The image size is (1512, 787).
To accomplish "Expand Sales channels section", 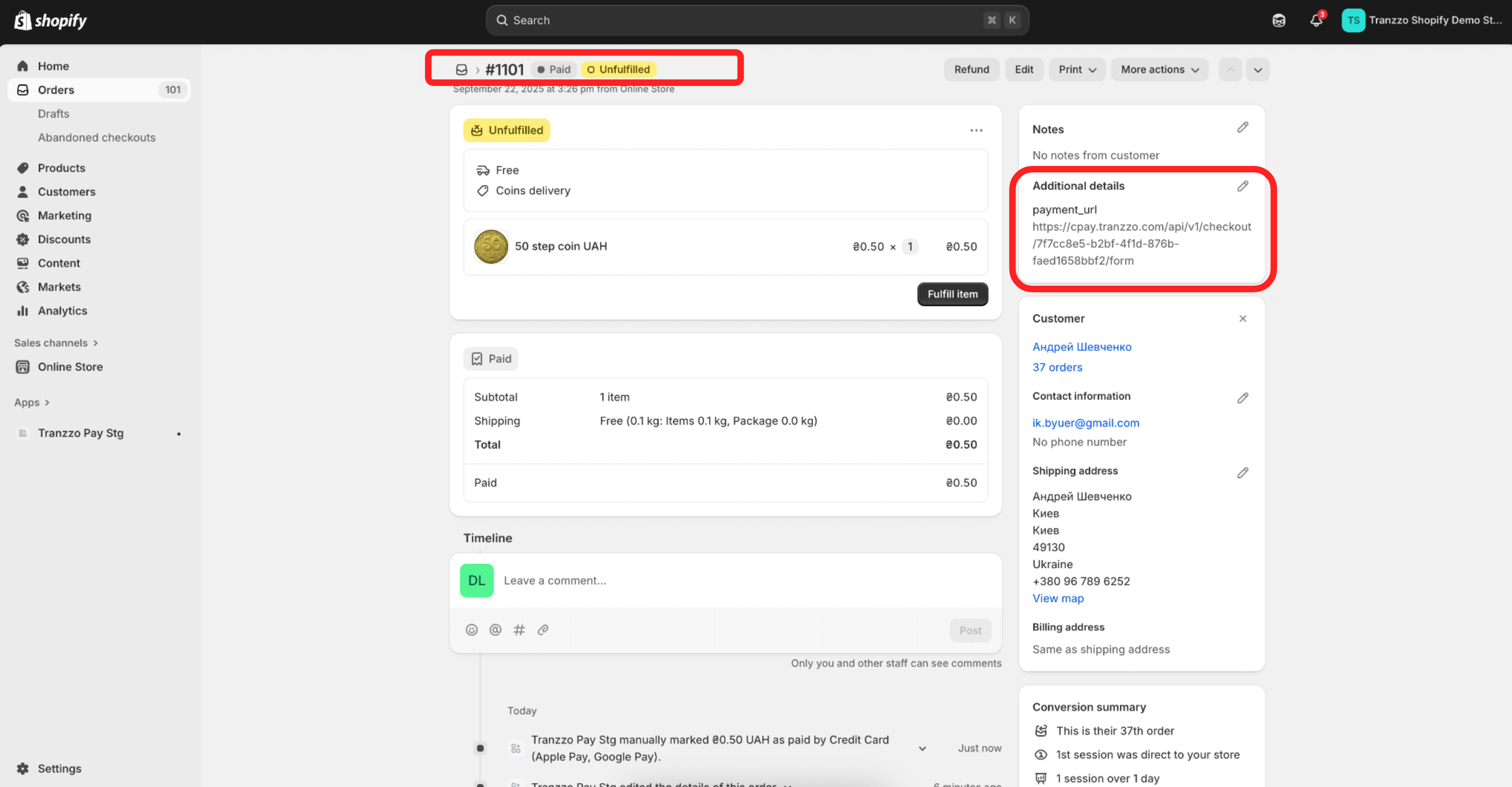I will (56, 343).
